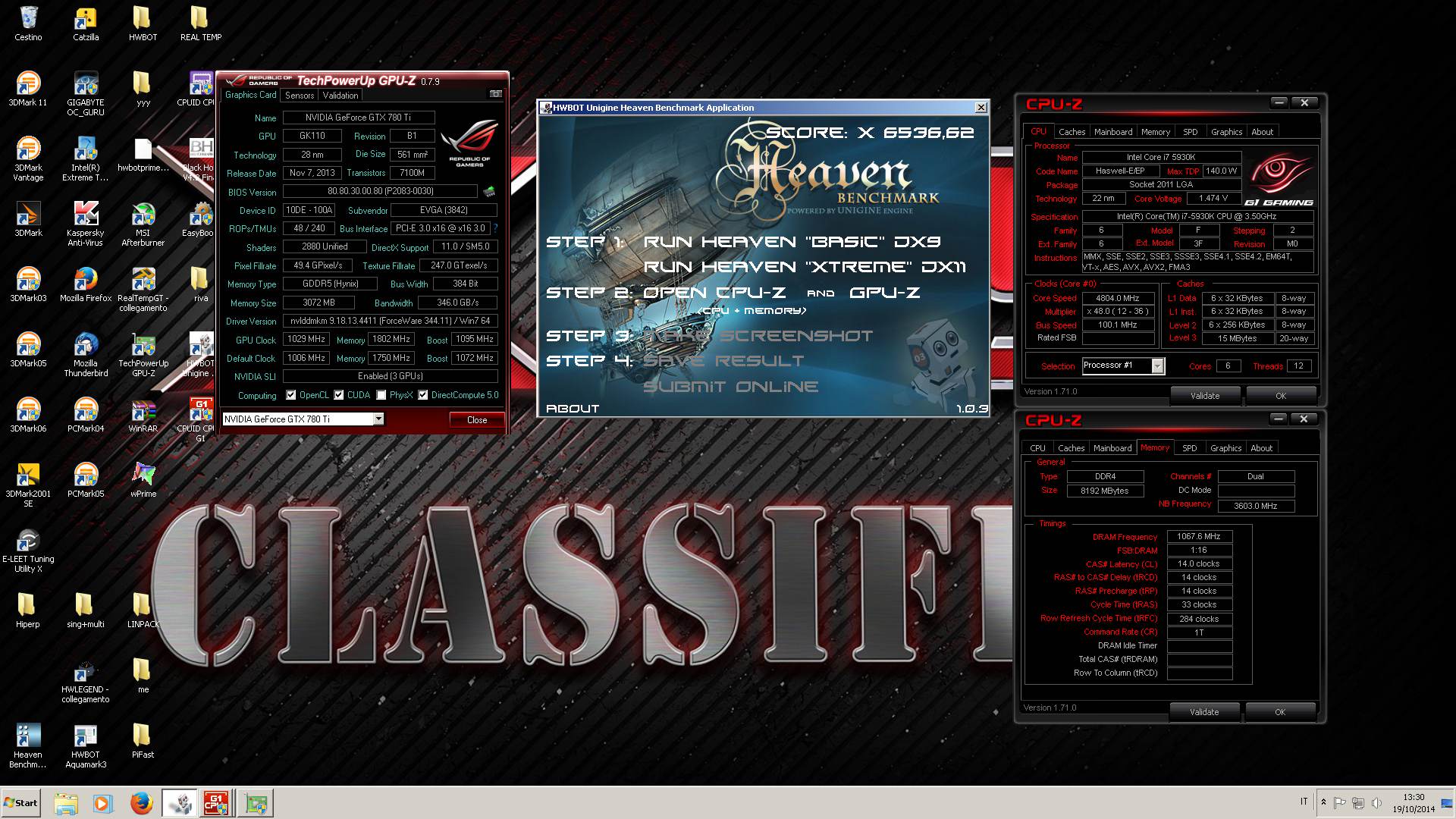Viewport: 1456px width, 819px height.
Task: Click bus interface question mark in GPU-Z
Action: point(495,227)
